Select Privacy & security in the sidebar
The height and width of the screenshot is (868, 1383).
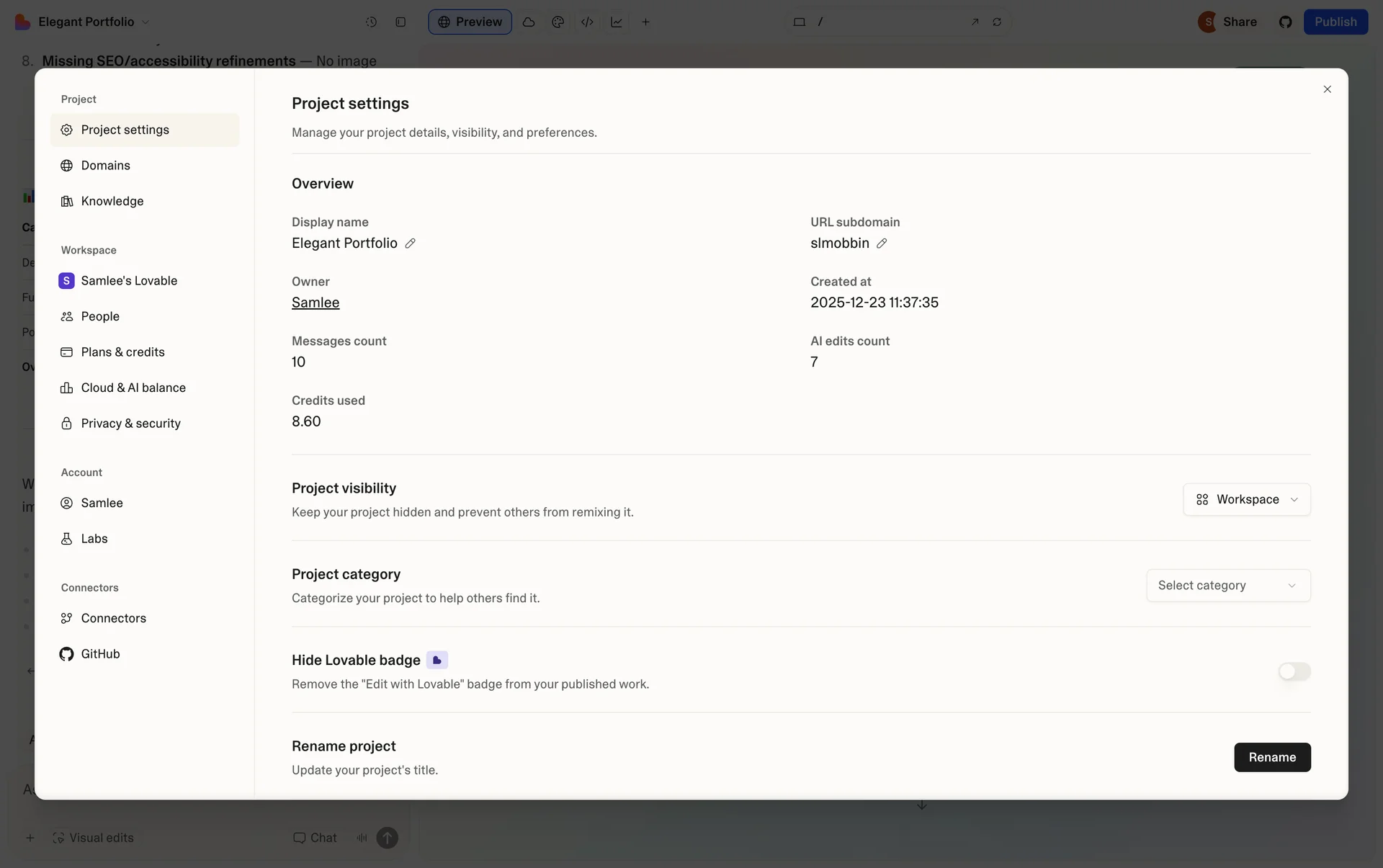130,424
